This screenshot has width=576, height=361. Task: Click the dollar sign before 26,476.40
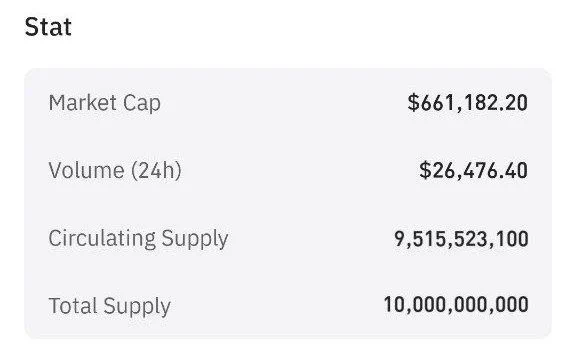click(425, 170)
